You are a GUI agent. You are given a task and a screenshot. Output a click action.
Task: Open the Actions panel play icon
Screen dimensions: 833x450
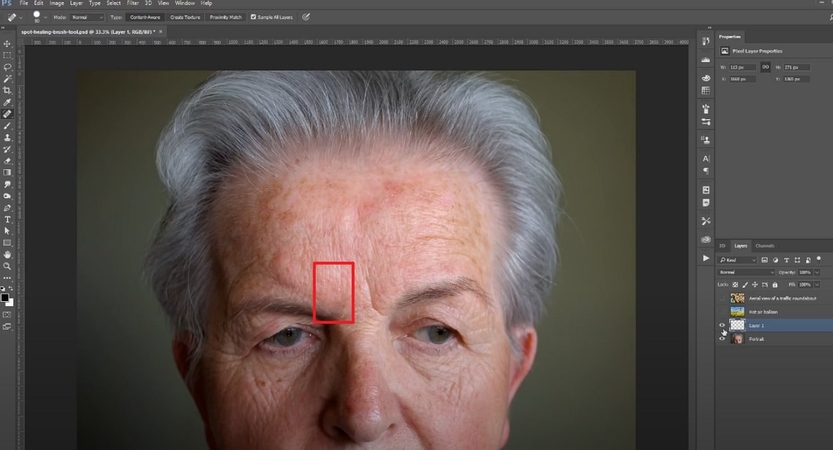[706, 258]
